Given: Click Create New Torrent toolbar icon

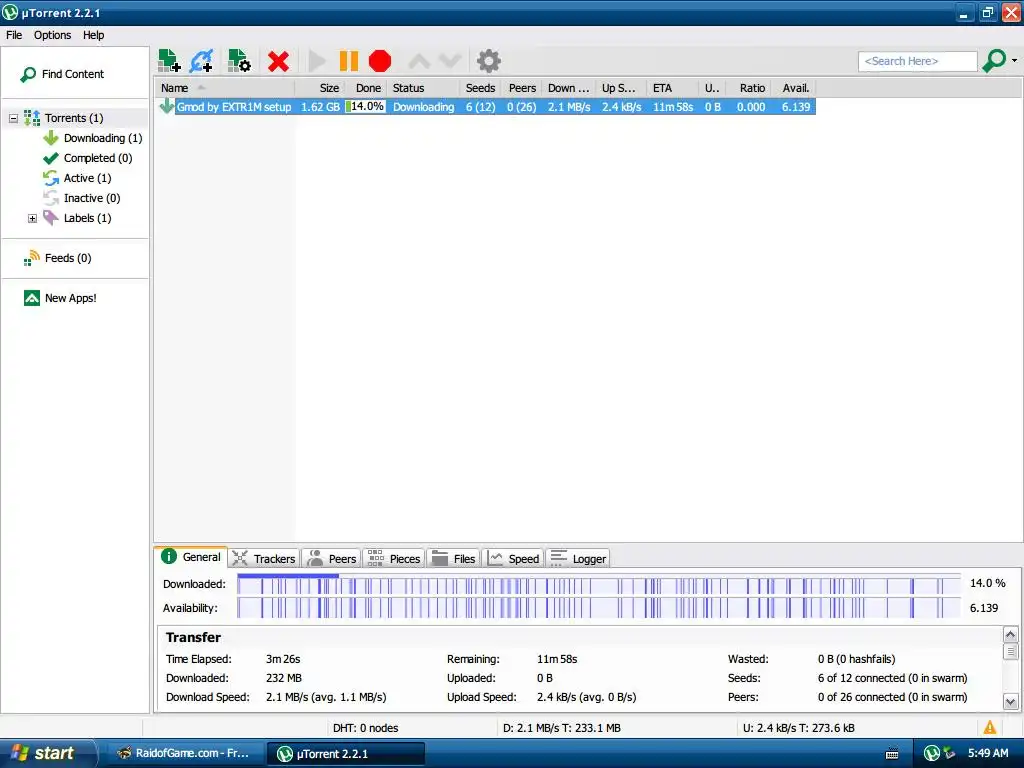Looking at the screenshot, I should pos(239,61).
